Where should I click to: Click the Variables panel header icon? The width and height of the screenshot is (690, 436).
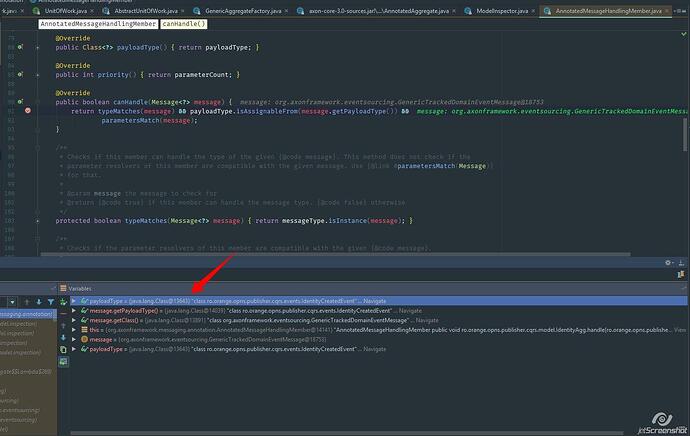click(x=63, y=289)
